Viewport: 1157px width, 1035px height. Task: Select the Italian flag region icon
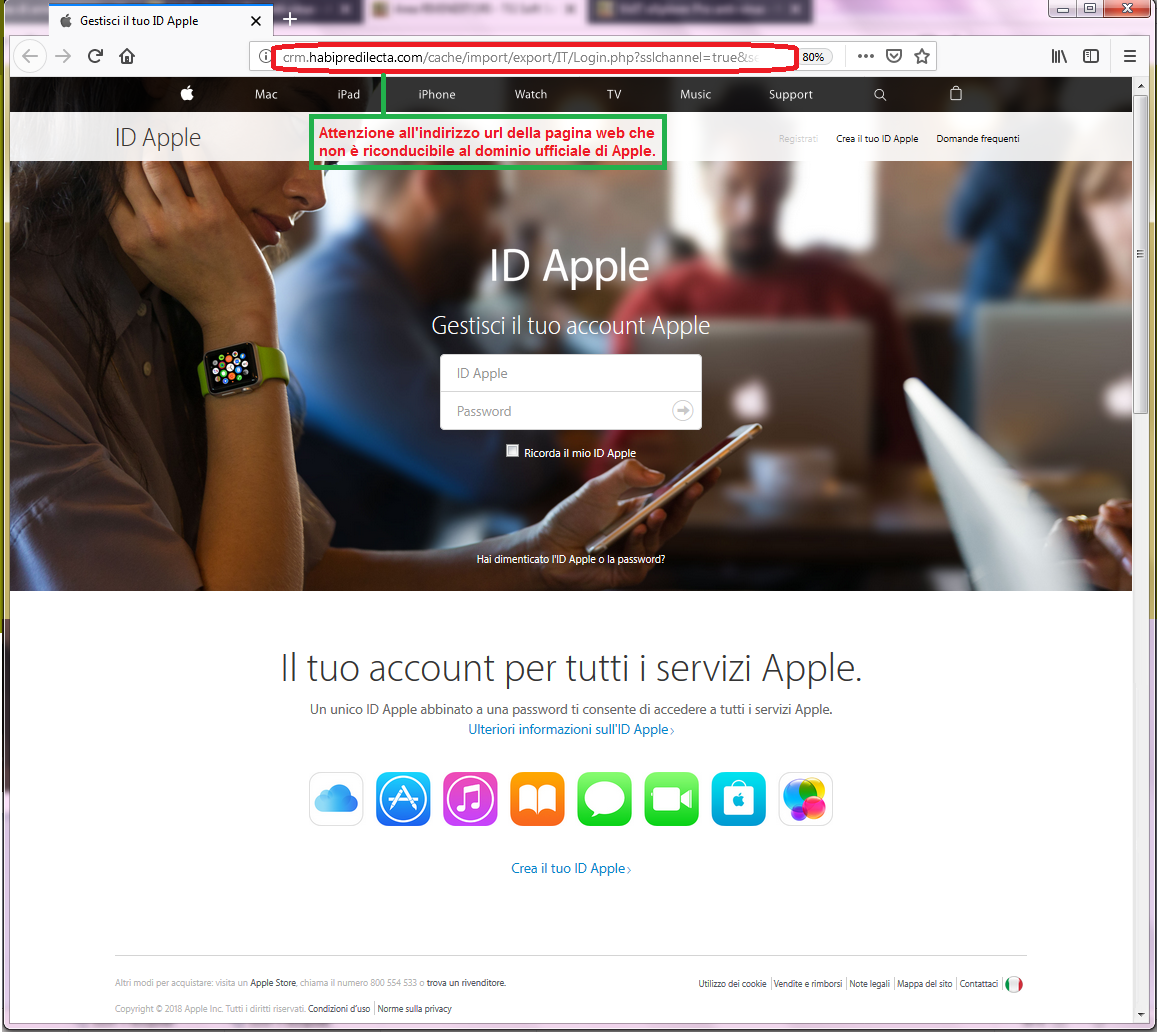pyautogui.click(x=1014, y=984)
